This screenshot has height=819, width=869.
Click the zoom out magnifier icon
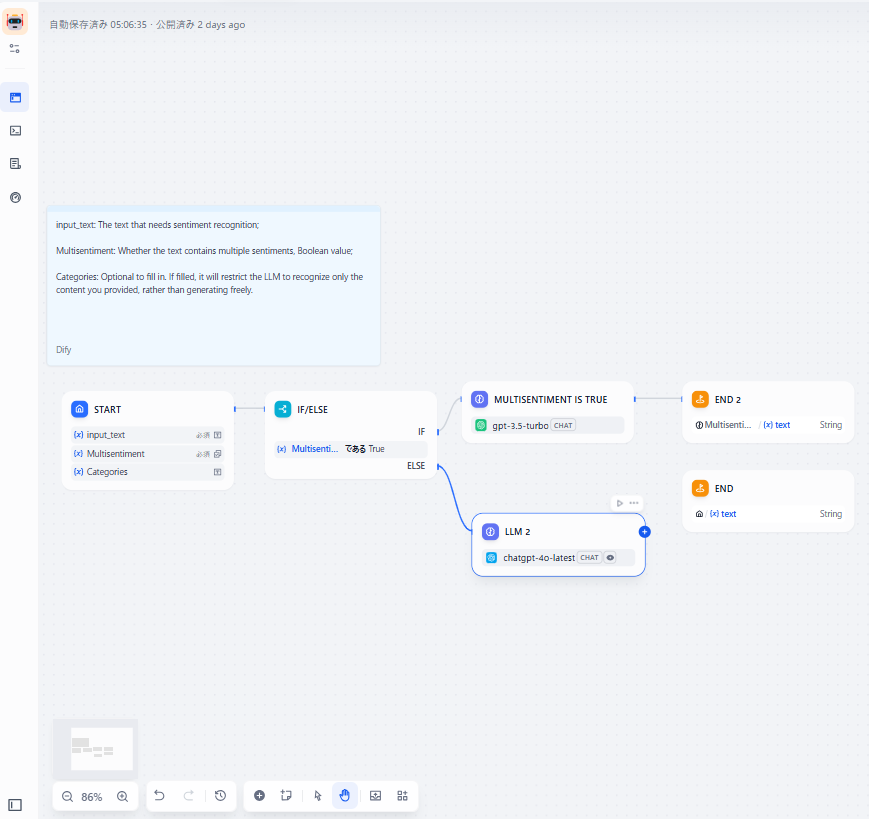coord(68,796)
